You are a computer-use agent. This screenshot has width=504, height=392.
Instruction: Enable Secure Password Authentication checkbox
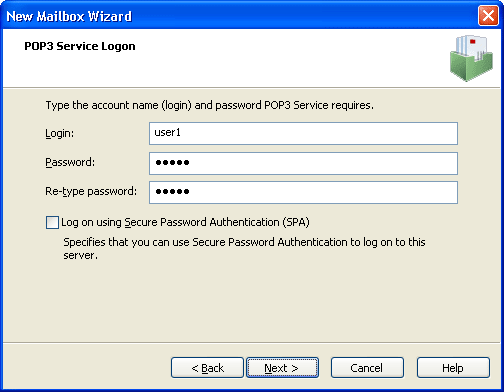pos(52,222)
